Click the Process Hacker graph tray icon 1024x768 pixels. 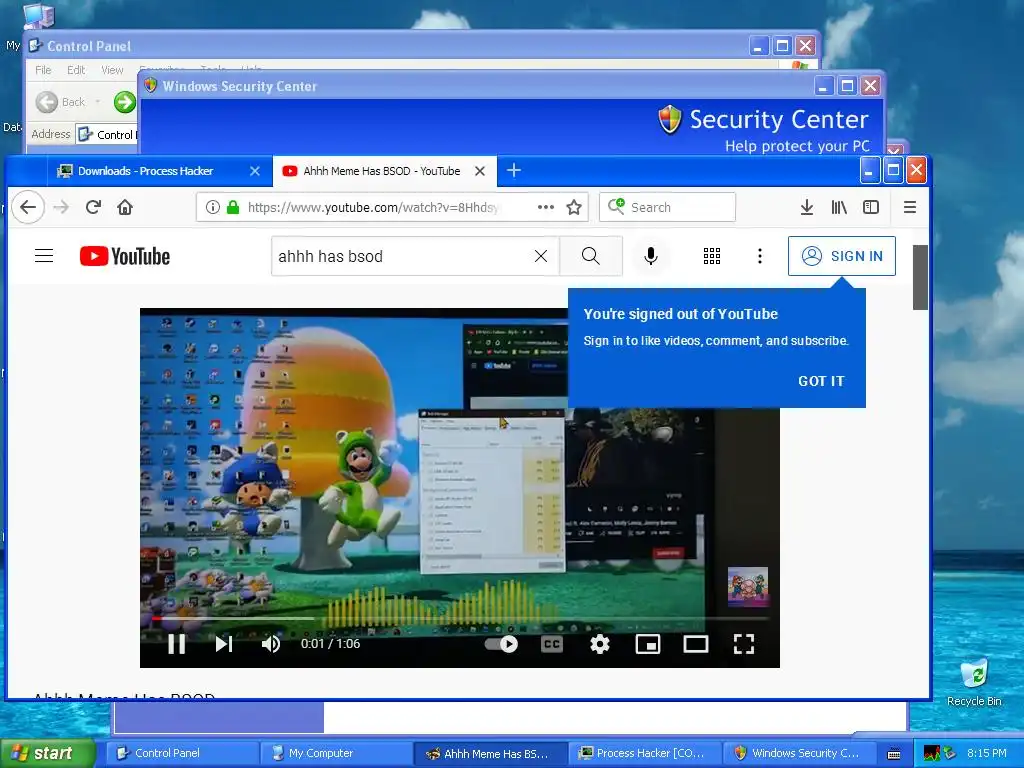click(932, 753)
